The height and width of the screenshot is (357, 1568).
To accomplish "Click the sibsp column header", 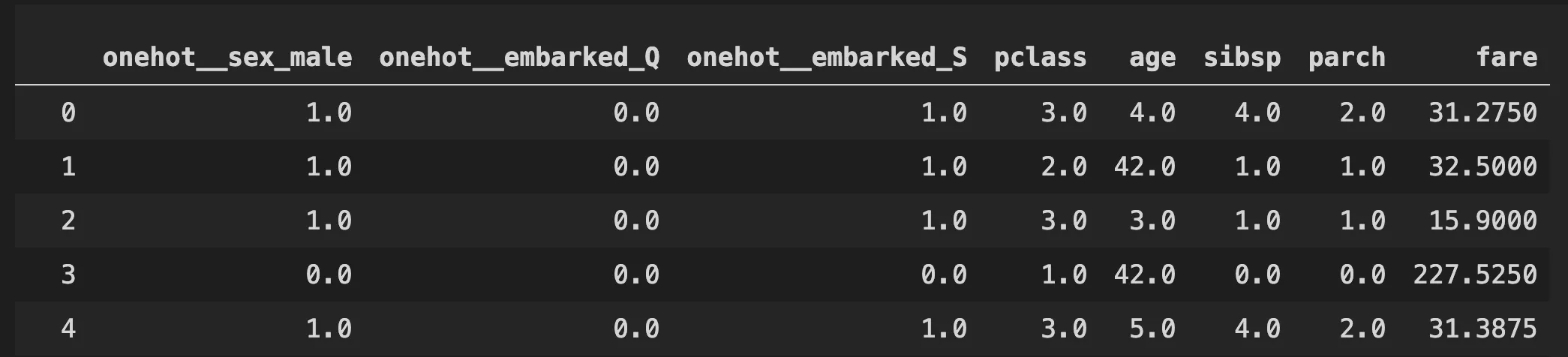I will (x=1242, y=57).
